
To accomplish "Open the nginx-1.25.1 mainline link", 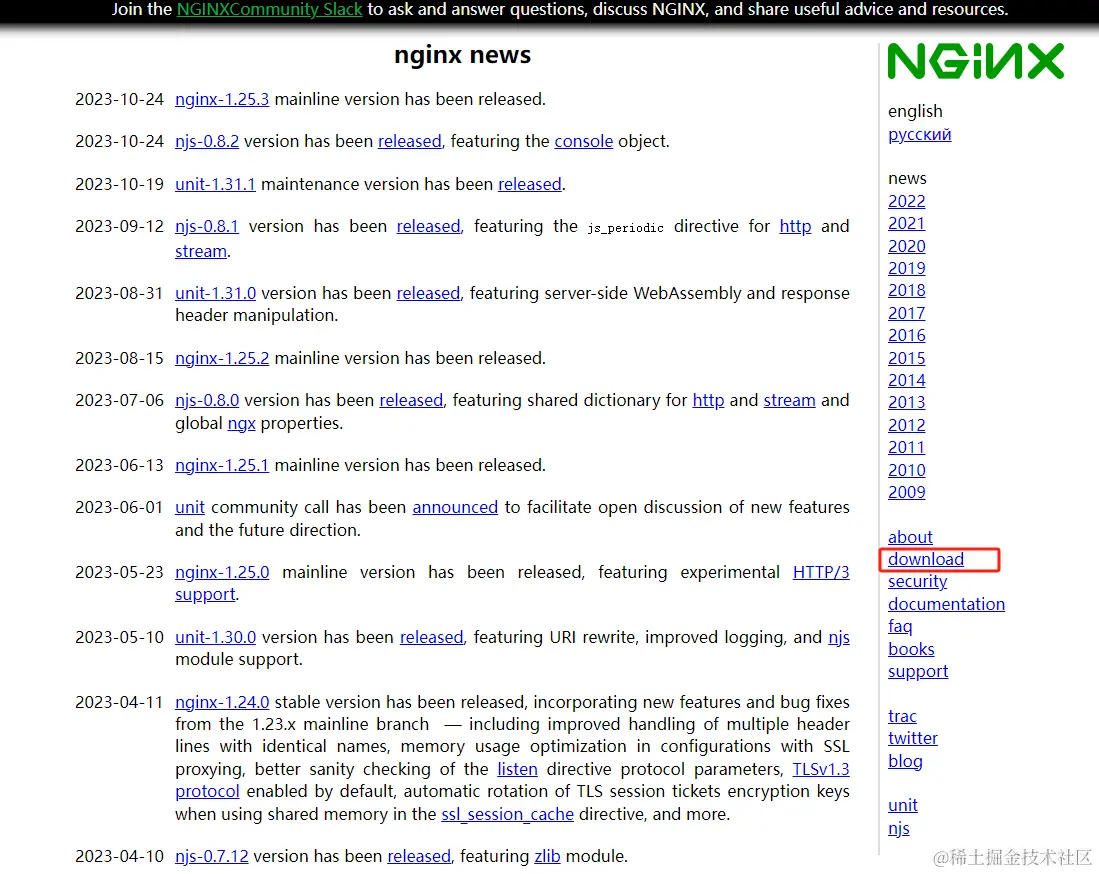I will 222,465.
